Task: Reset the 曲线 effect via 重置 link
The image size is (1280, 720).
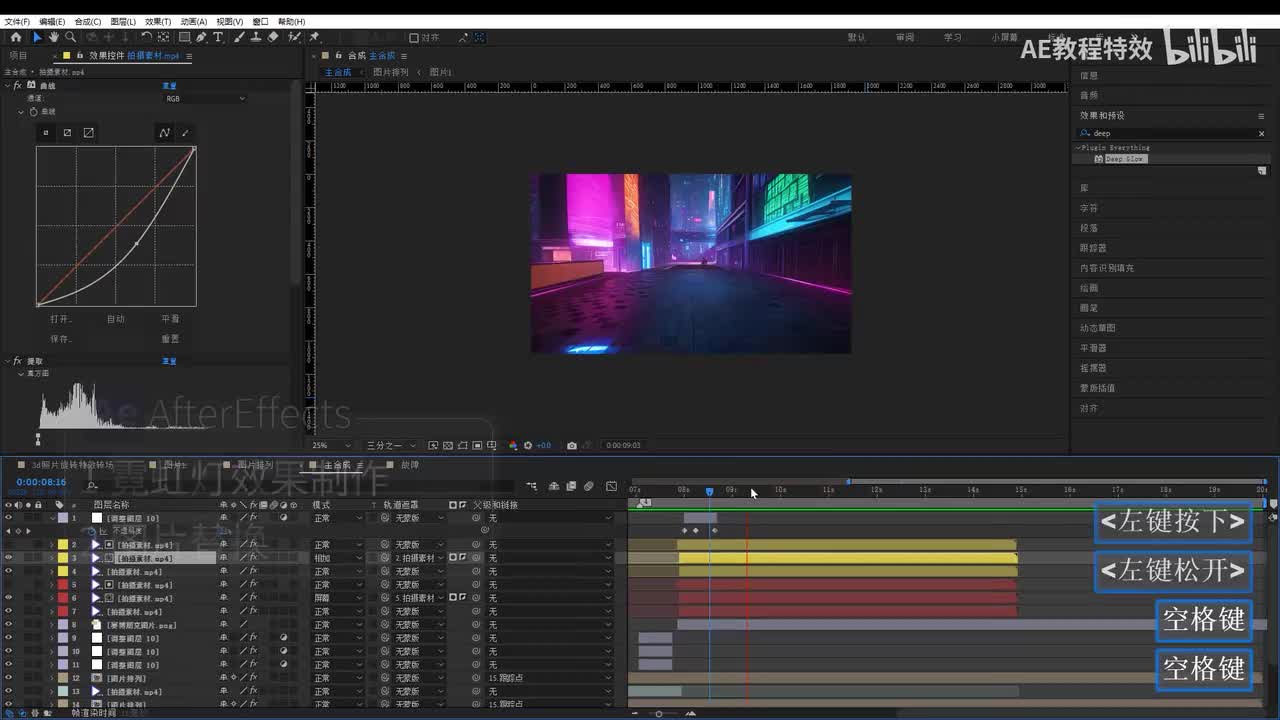Action: coord(170,86)
